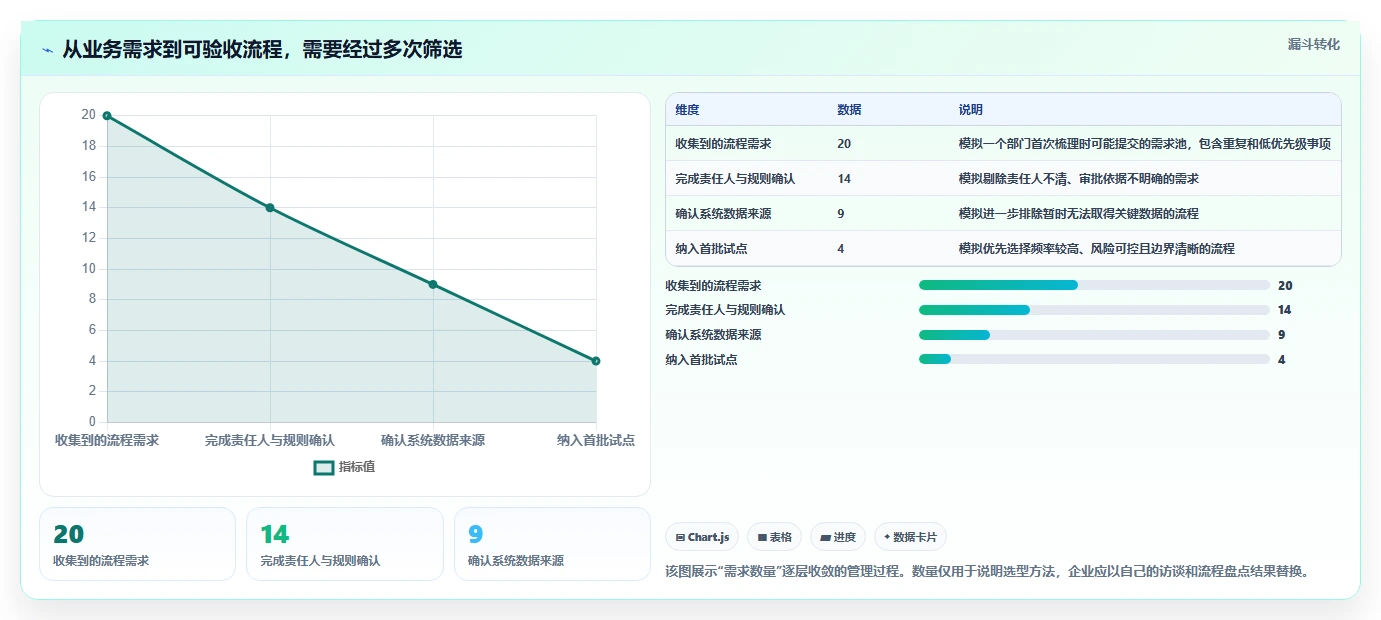The image size is (1381, 620).
Task: Click the 维度 column header
Action: pyautogui.click(x=687, y=110)
